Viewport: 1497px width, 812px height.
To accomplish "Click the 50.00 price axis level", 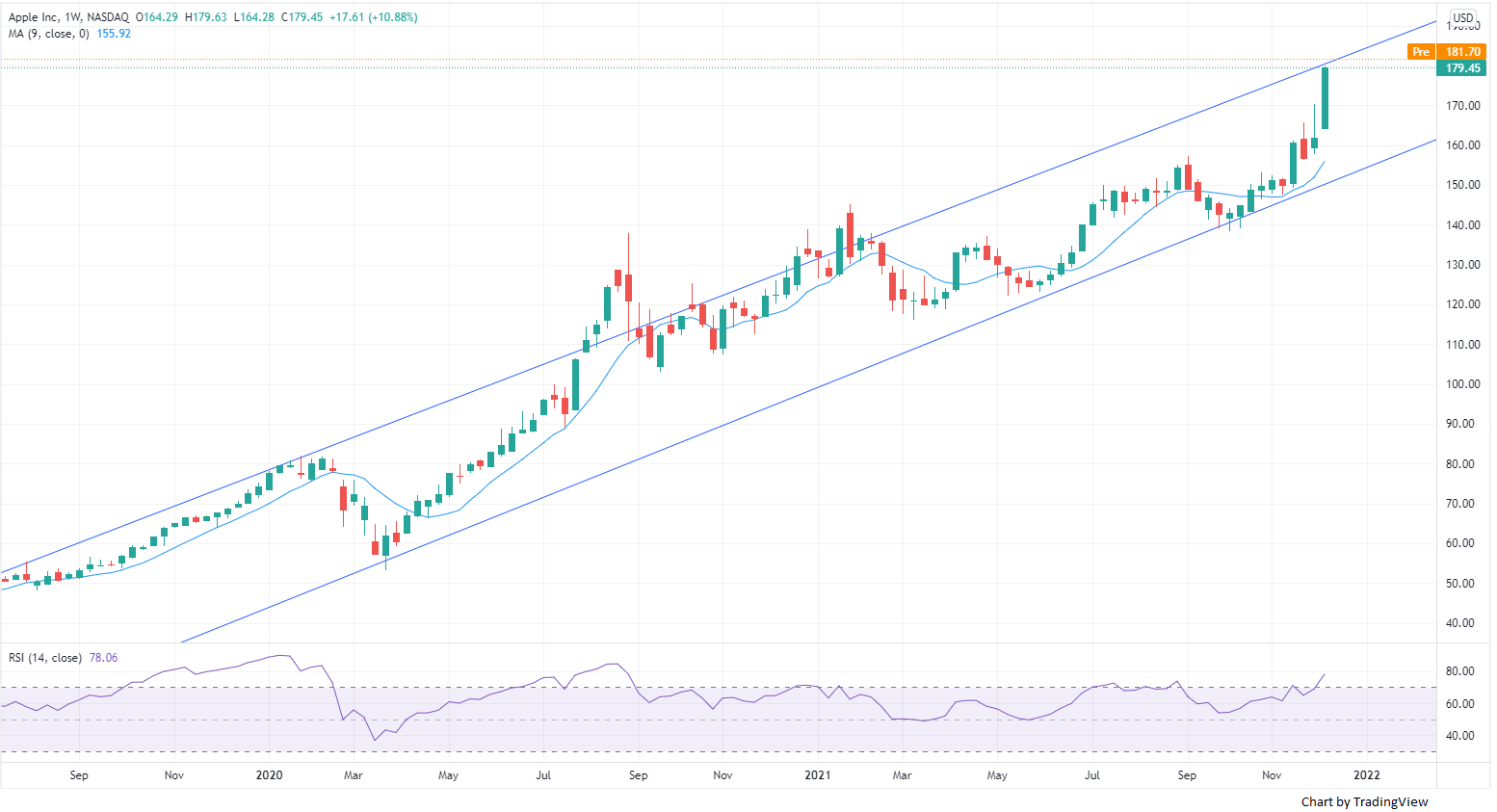I will point(1462,584).
